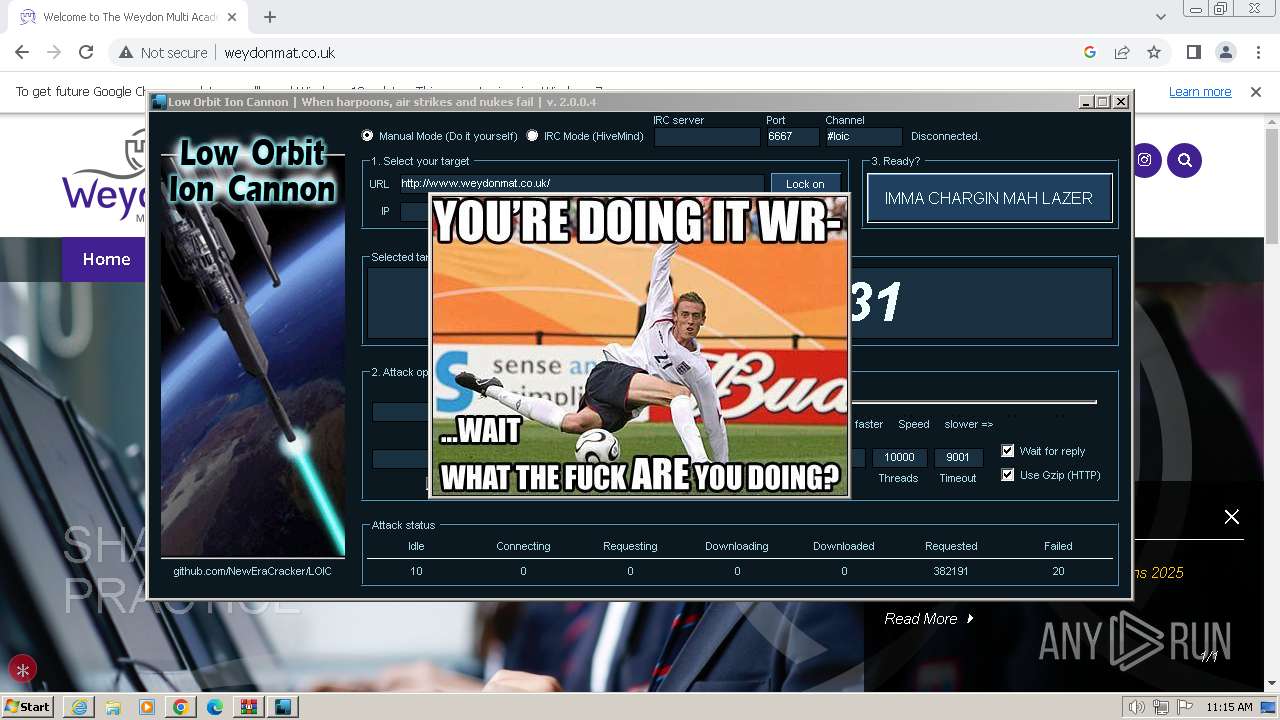Viewport: 1280px width, 720px height.
Task: Click the taskbar clock 11:15 AM
Action: pyautogui.click(x=1229, y=707)
